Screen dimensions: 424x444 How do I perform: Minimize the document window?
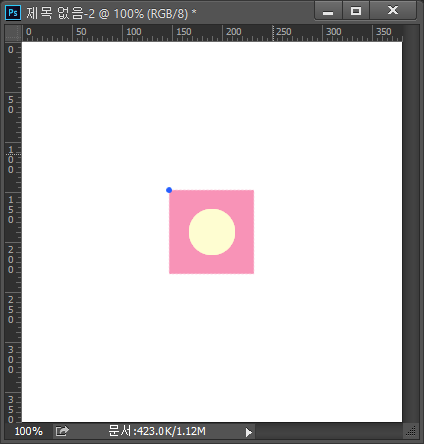pos(328,11)
